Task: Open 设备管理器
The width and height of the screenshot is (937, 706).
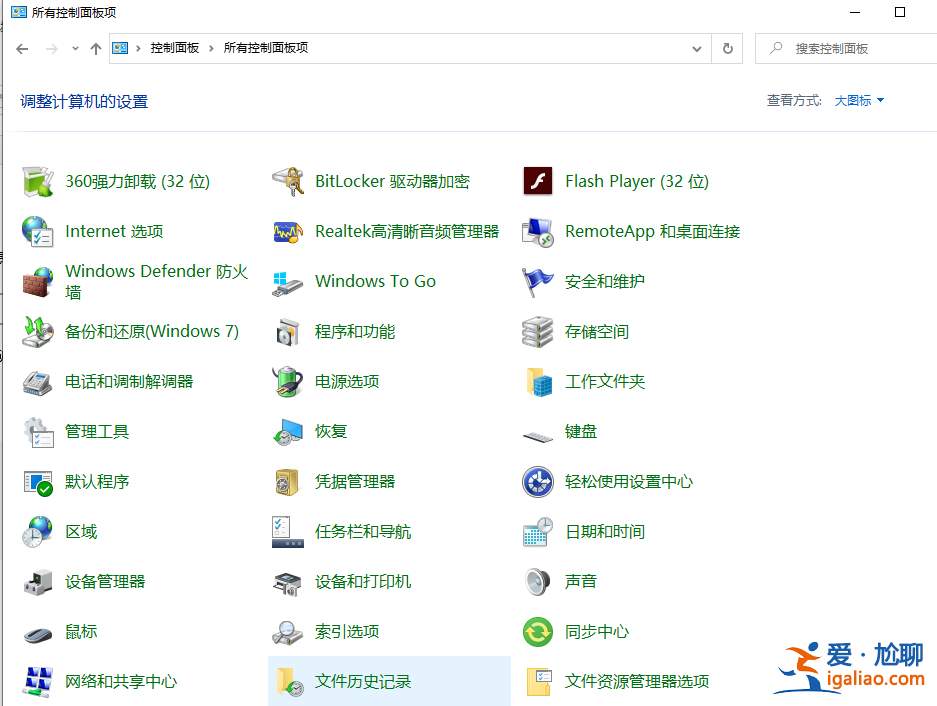Action: [105, 581]
